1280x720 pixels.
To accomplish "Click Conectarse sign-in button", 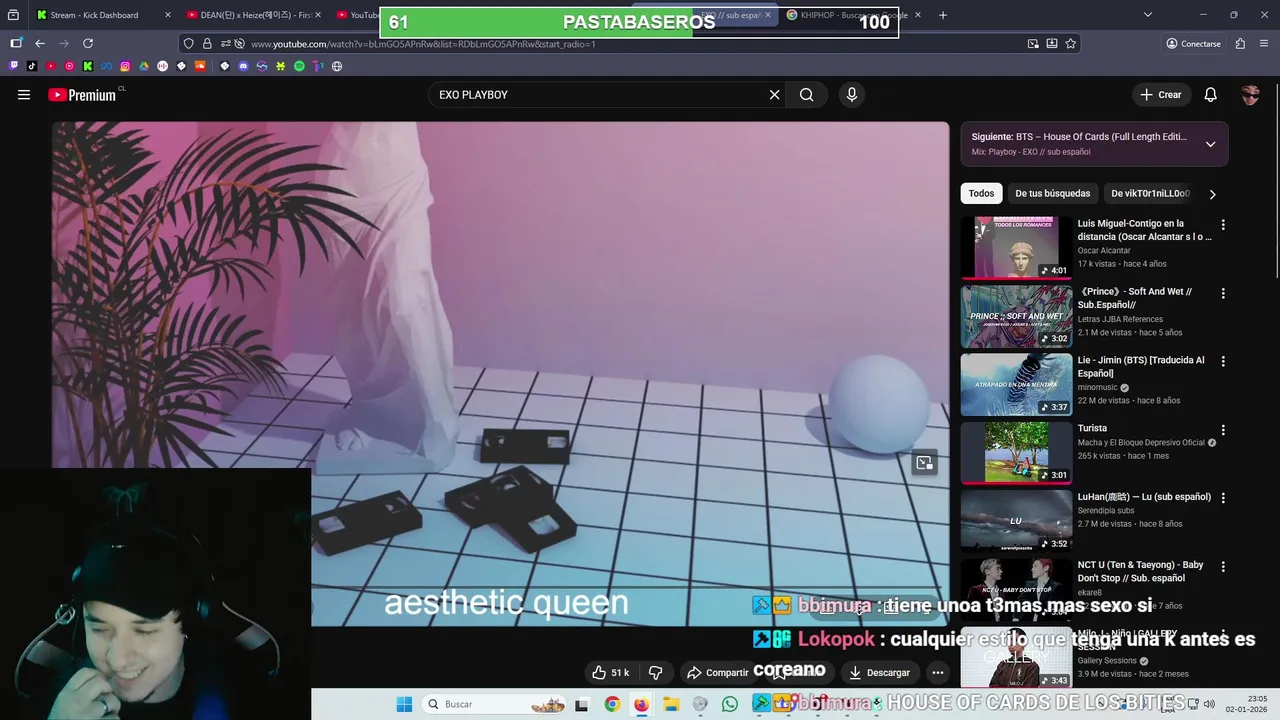I will click(x=1193, y=43).
